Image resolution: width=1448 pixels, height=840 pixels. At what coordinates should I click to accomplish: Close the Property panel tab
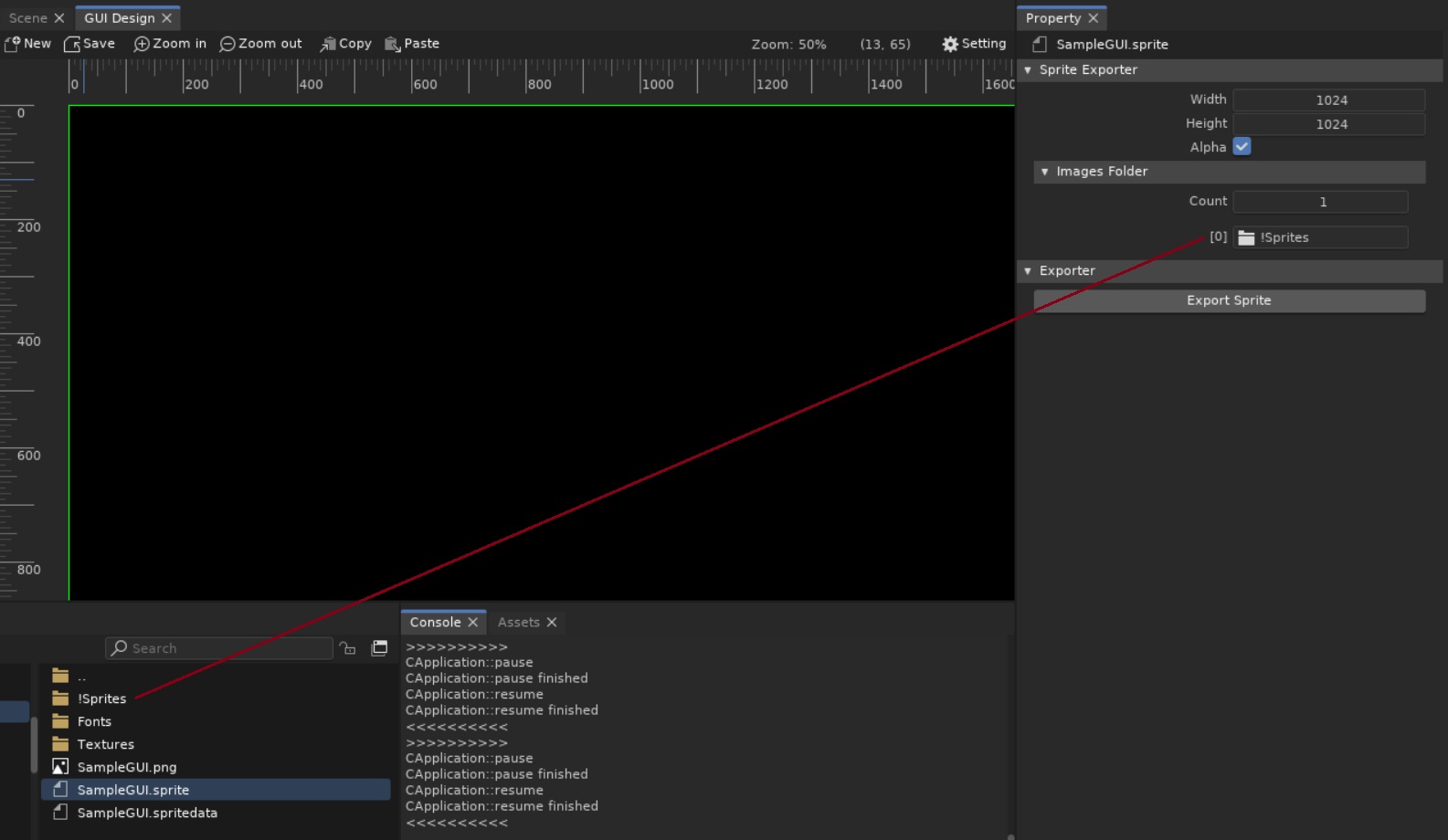click(x=1093, y=18)
